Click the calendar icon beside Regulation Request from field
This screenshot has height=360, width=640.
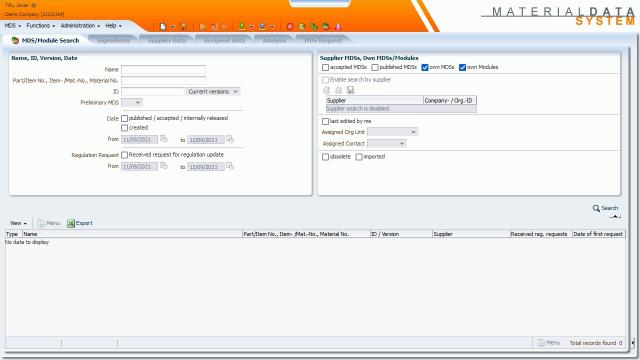pos(164,166)
